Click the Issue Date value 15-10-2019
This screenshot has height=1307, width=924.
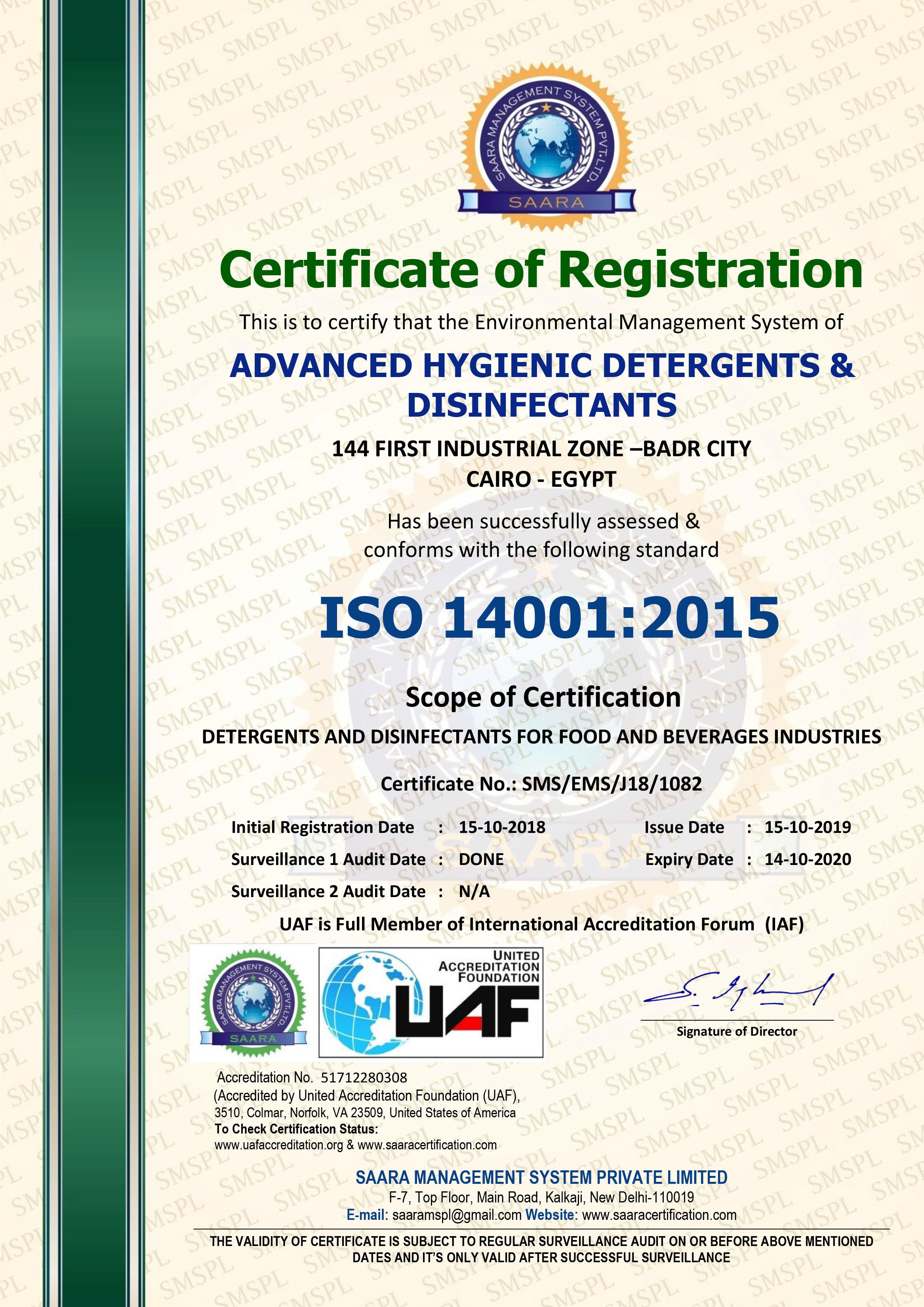(807, 827)
